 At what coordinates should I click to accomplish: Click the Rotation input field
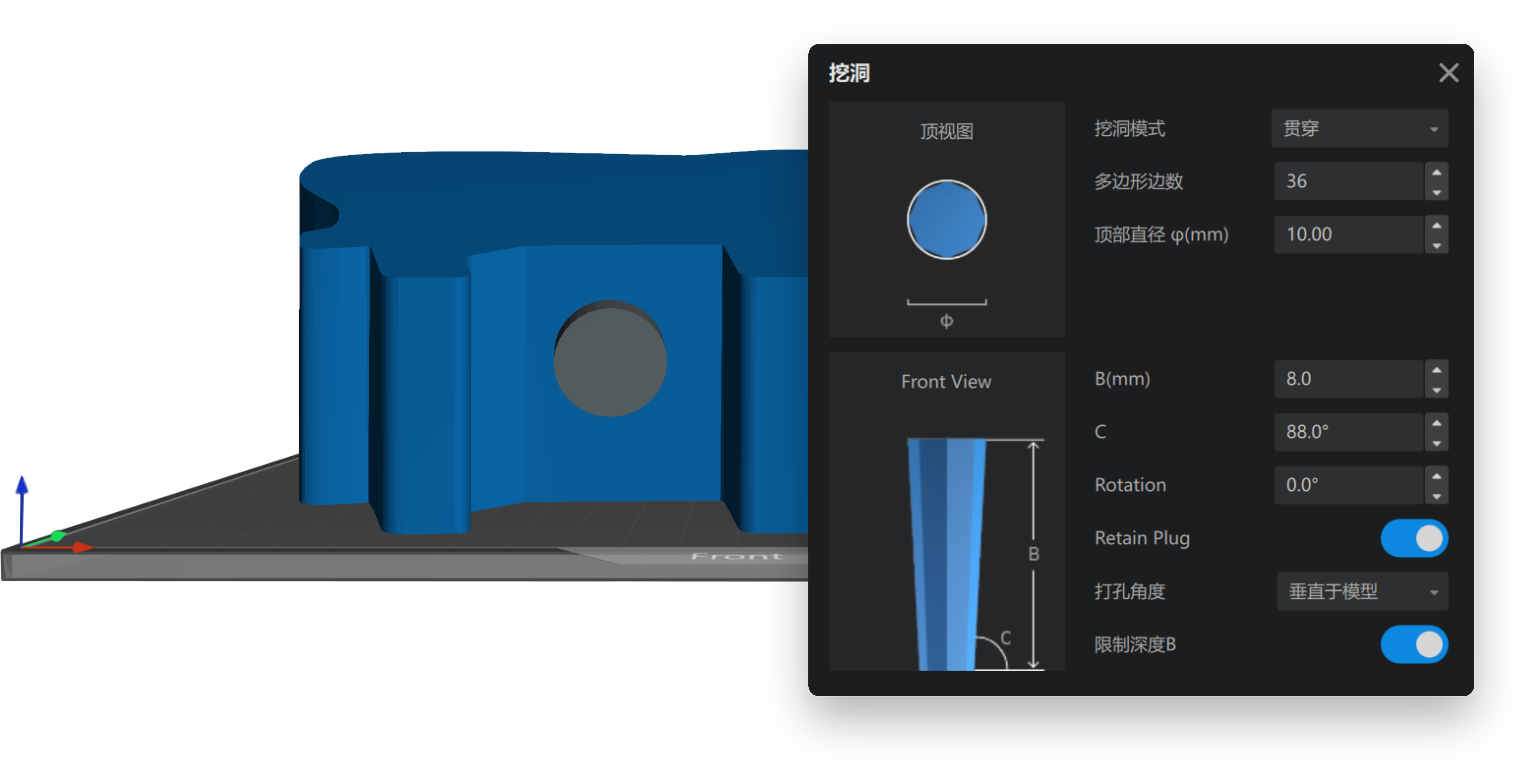tap(1349, 485)
